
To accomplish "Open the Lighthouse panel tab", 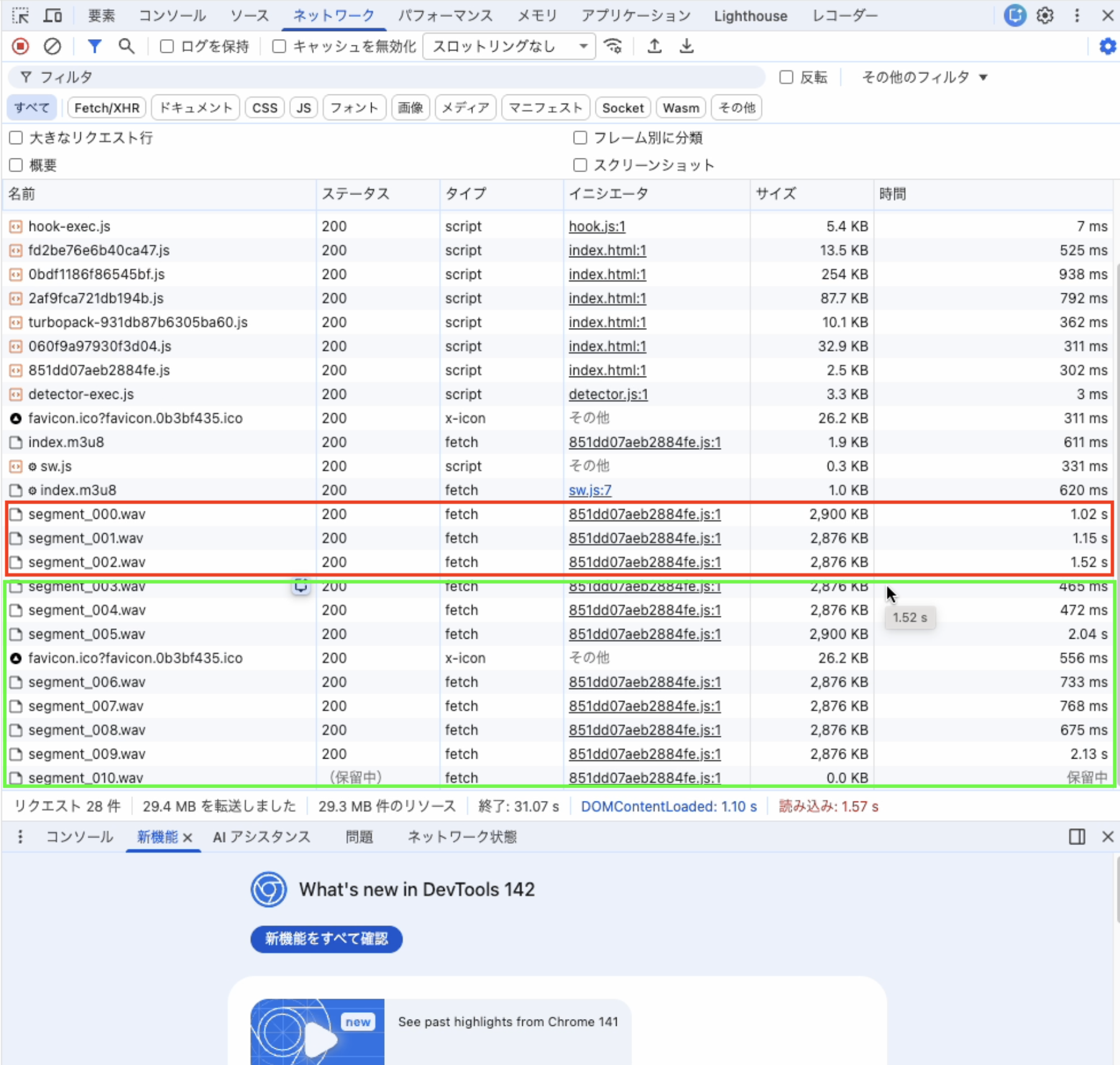I will click(x=751, y=16).
